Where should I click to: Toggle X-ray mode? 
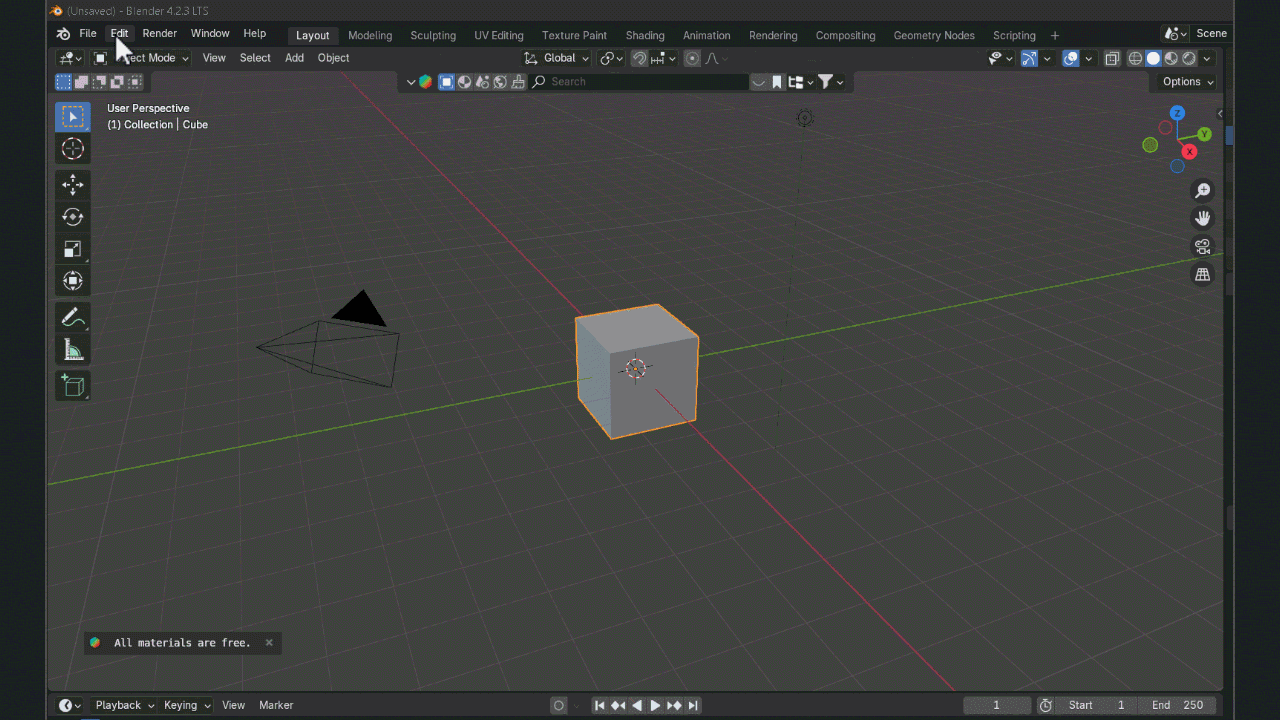1112,58
